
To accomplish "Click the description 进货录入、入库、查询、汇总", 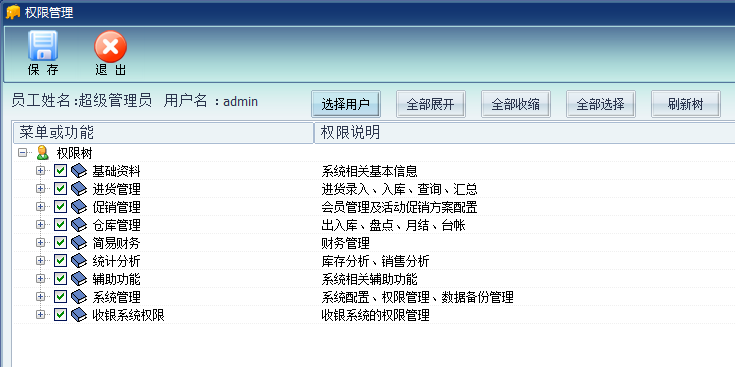I will tap(399, 189).
